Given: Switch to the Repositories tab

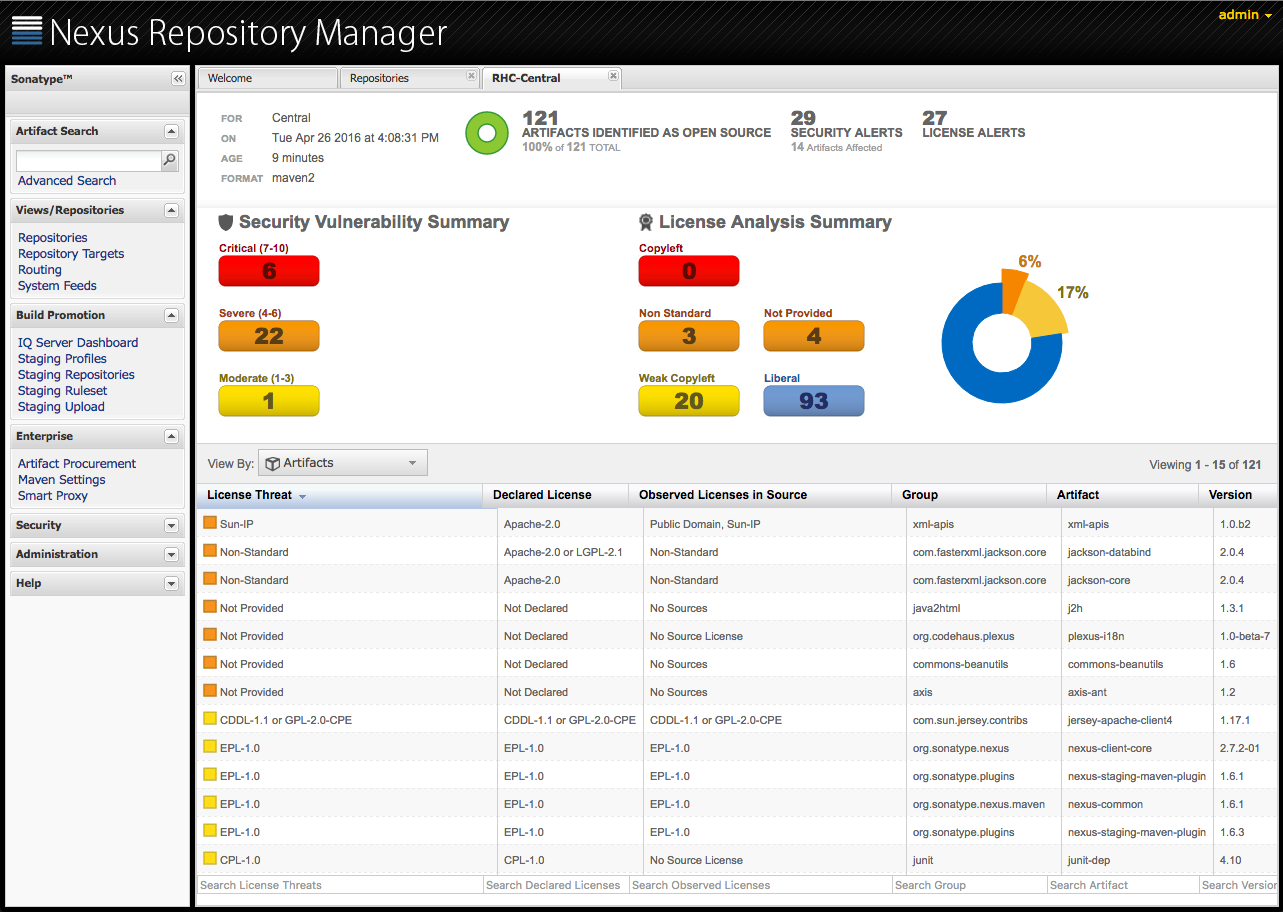Looking at the screenshot, I should click(409, 78).
